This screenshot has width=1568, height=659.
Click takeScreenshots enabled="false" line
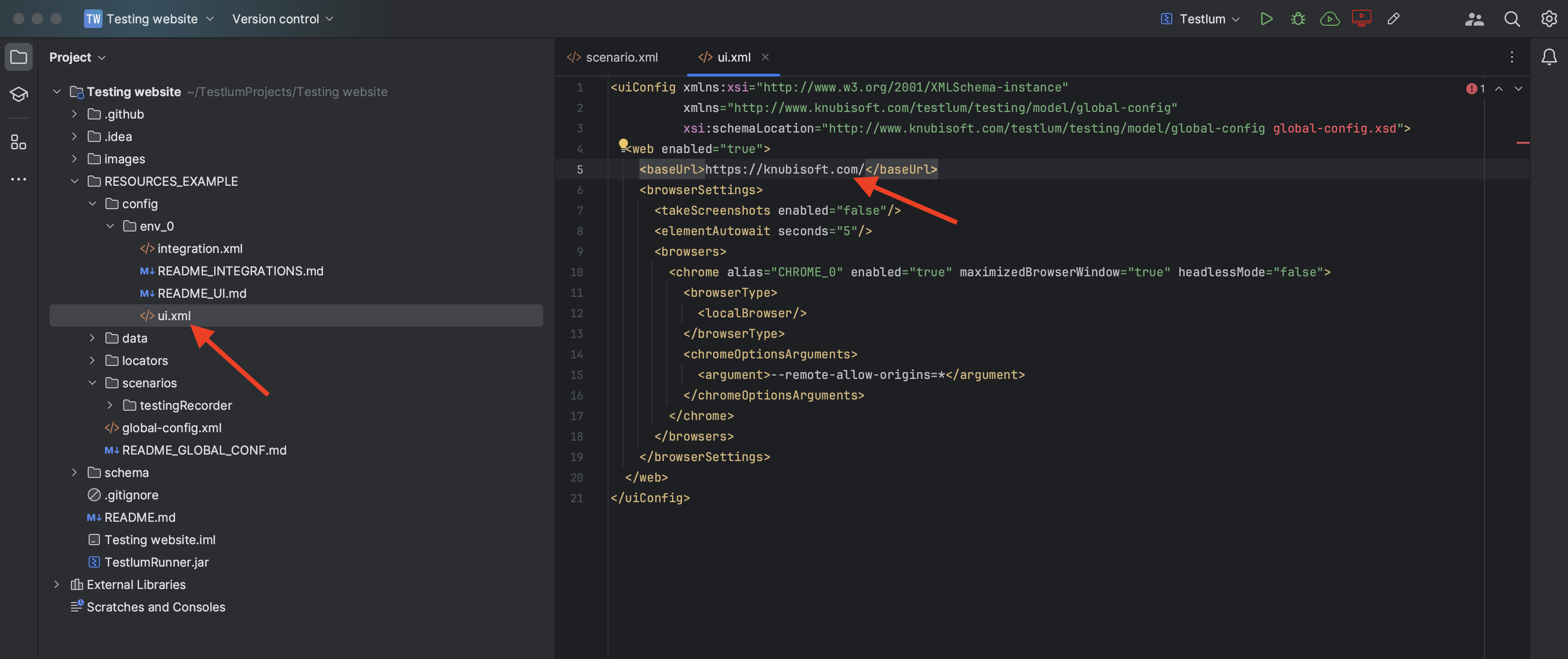777,210
